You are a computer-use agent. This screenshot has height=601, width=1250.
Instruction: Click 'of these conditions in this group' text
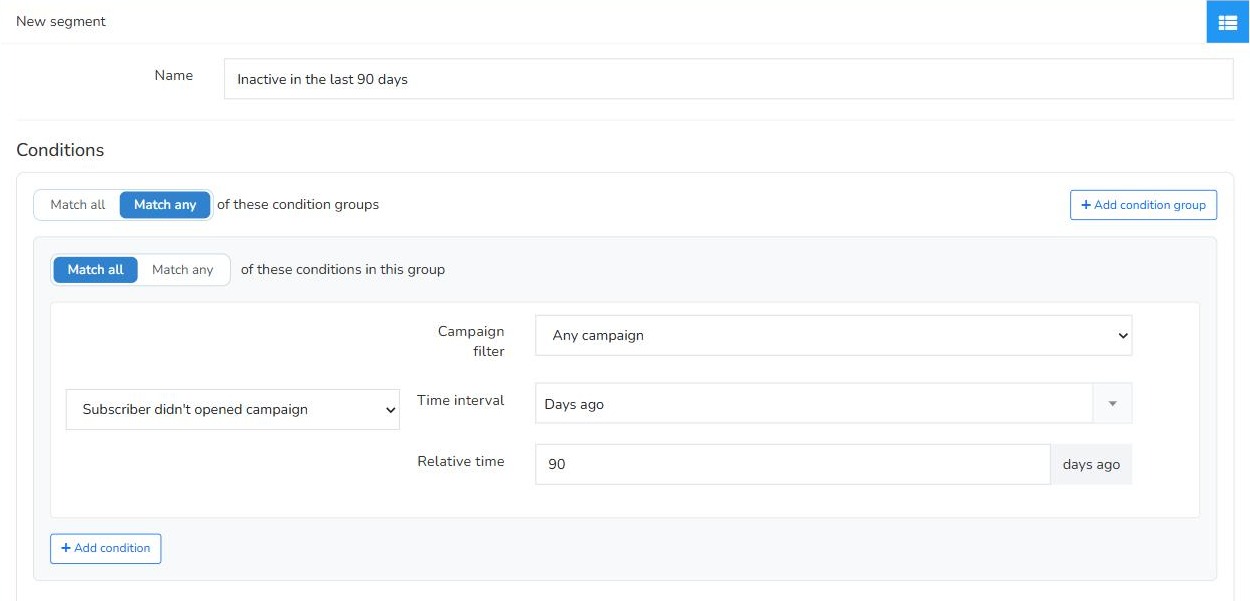[x=343, y=269]
